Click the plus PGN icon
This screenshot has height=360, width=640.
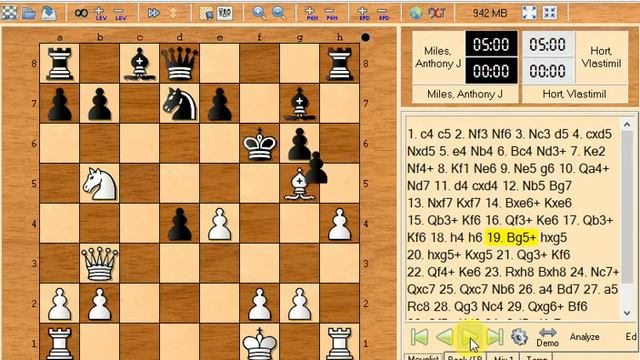[x=311, y=13]
